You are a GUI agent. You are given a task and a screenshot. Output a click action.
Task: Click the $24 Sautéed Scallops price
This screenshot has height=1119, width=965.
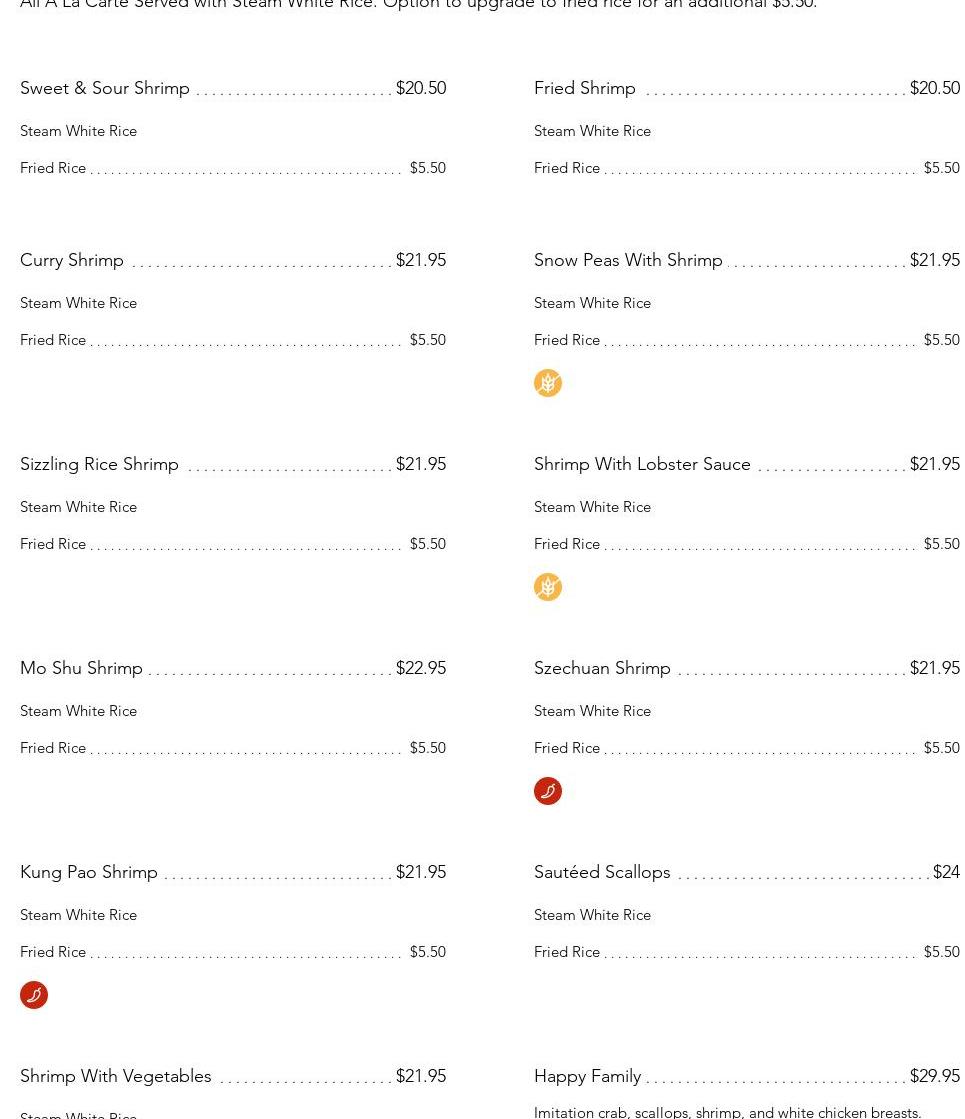point(946,872)
